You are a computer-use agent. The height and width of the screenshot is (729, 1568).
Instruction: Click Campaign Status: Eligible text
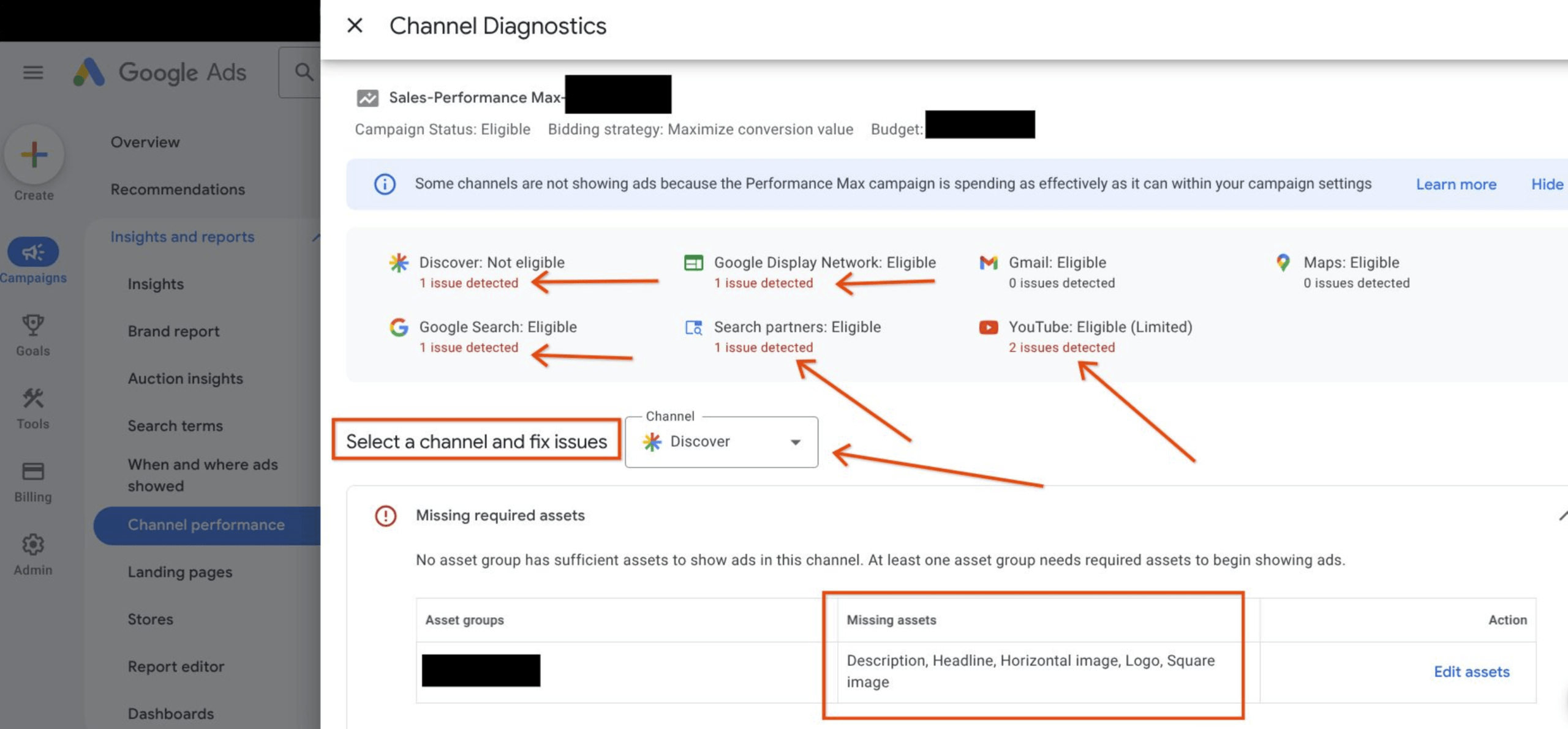point(443,130)
